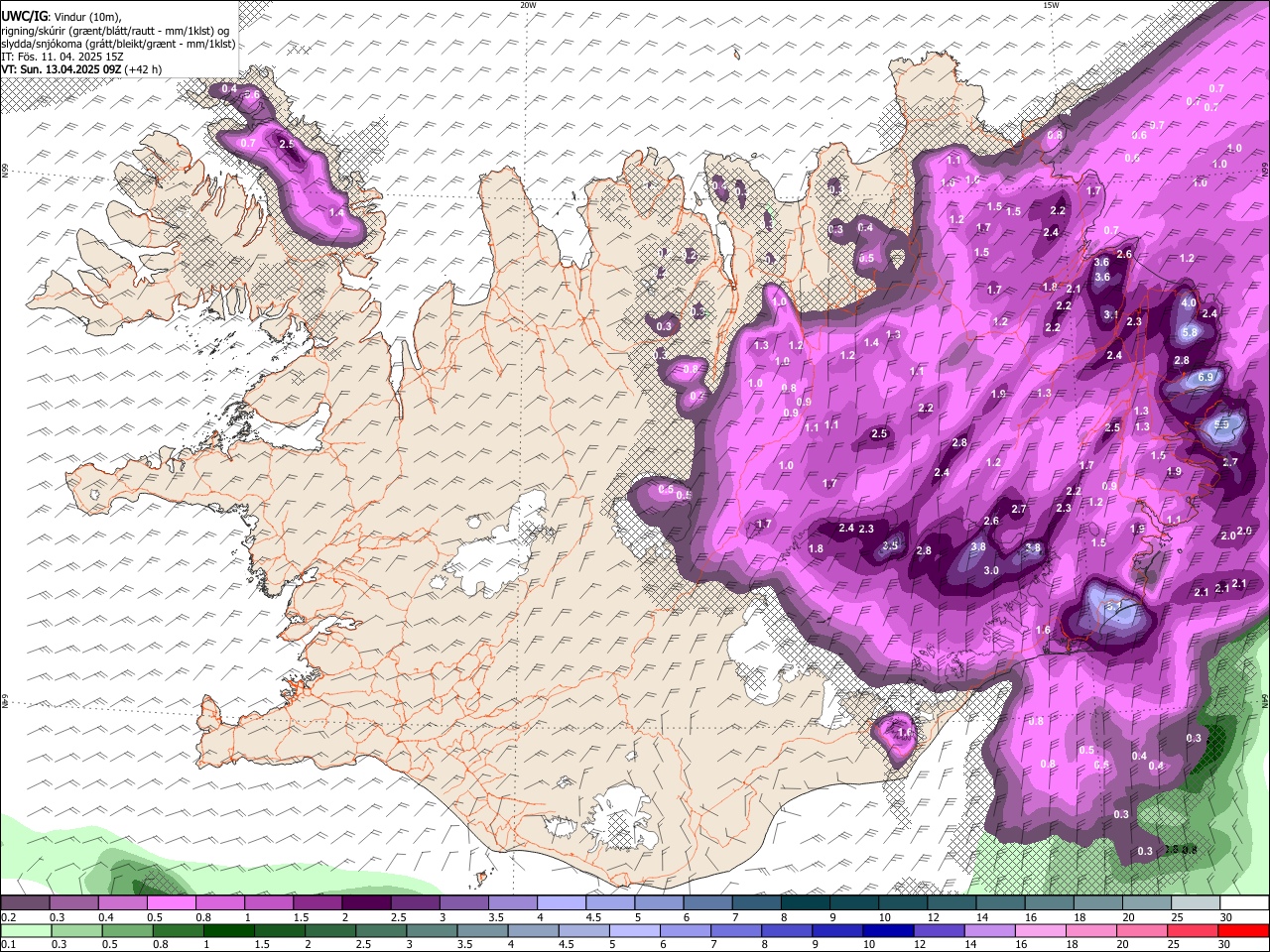Click the 3.0 value on the map

pos(990,571)
